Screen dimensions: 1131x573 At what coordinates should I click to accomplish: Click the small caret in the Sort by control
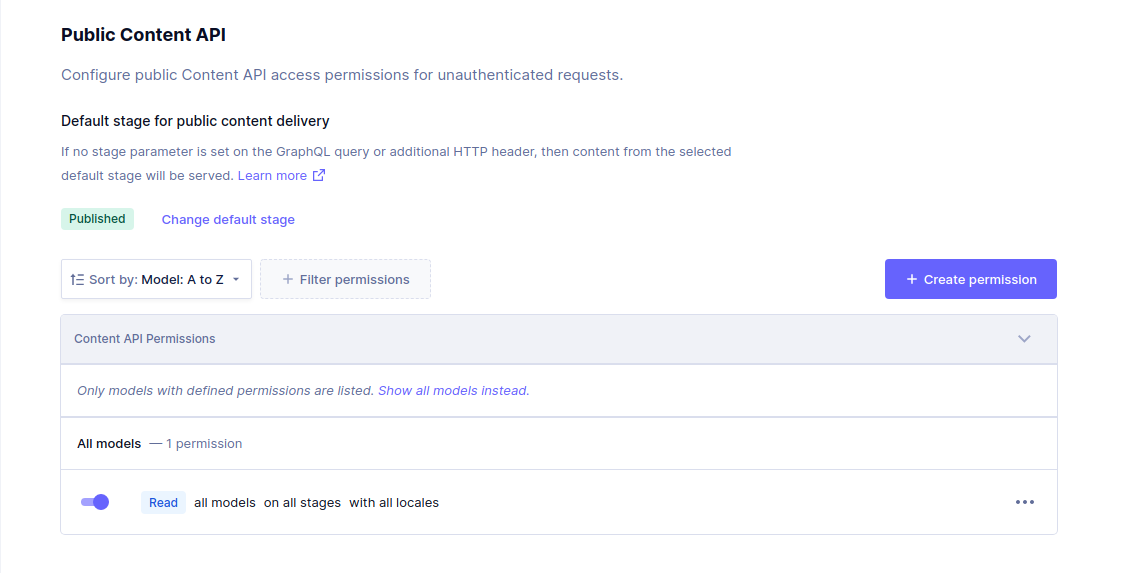pyautogui.click(x=236, y=280)
